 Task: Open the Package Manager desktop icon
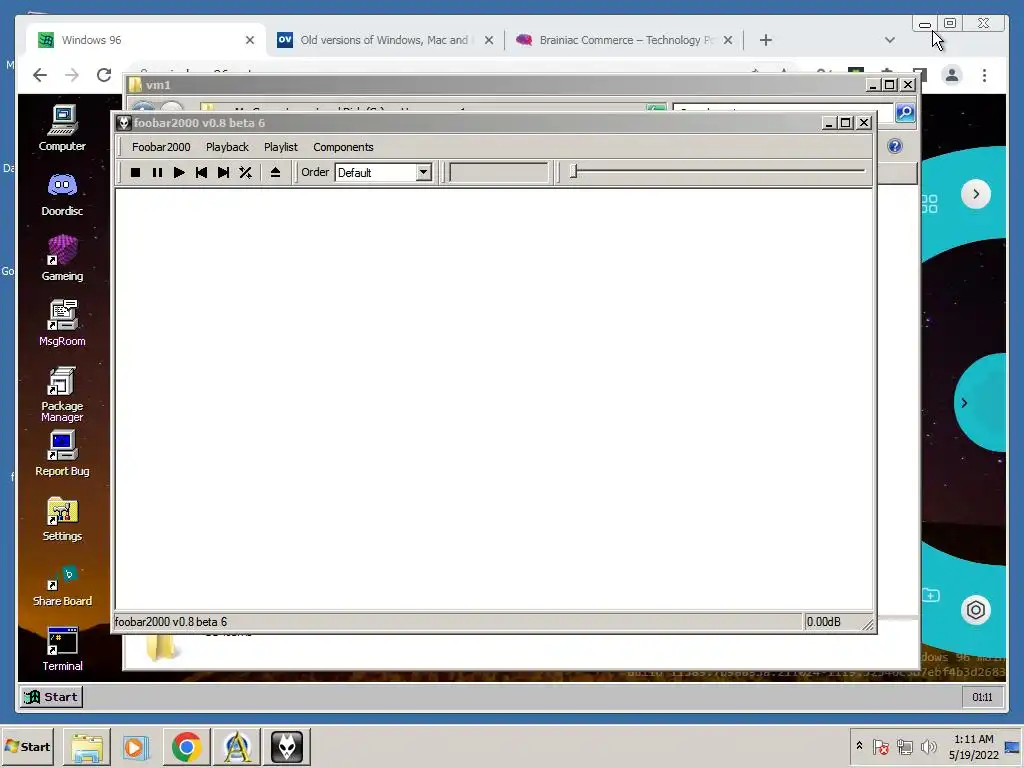pyautogui.click(x=62, y=394)
